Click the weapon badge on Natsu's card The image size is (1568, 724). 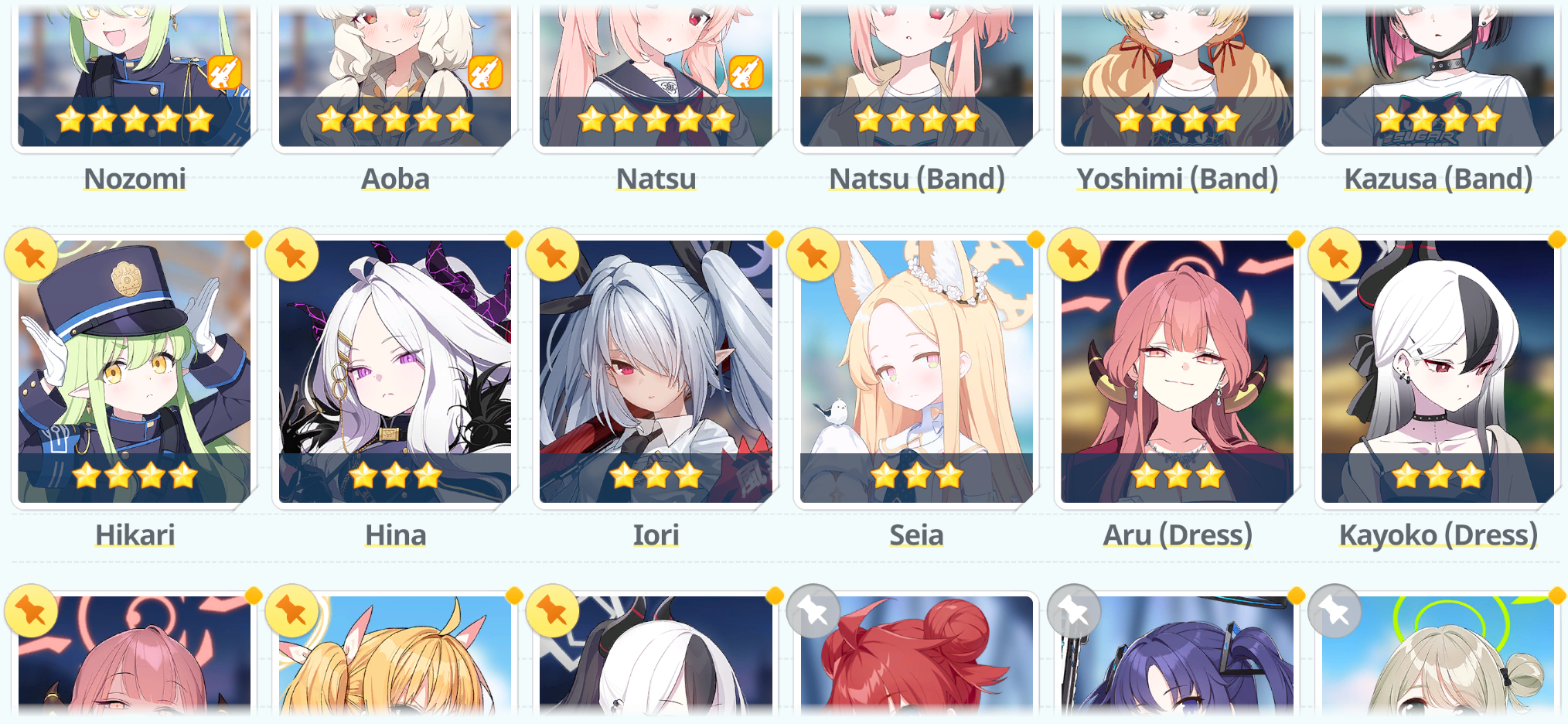point(745,73)
